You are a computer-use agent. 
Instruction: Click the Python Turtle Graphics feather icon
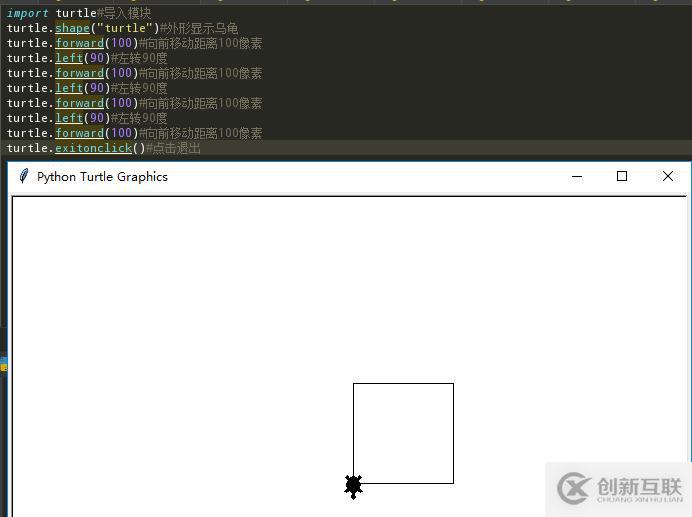24,176
